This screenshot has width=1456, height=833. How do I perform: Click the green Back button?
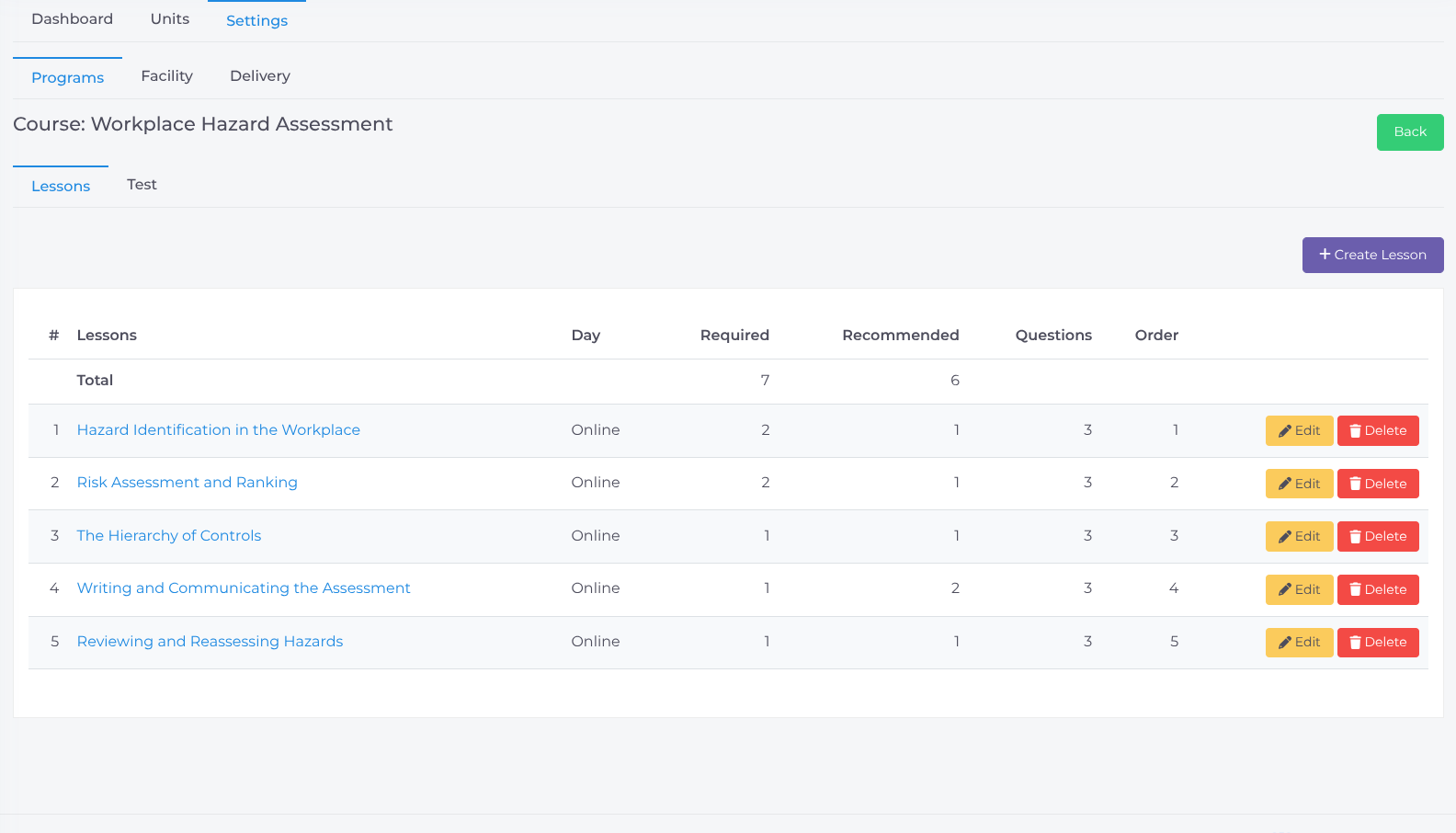[x=1410, y=132]
